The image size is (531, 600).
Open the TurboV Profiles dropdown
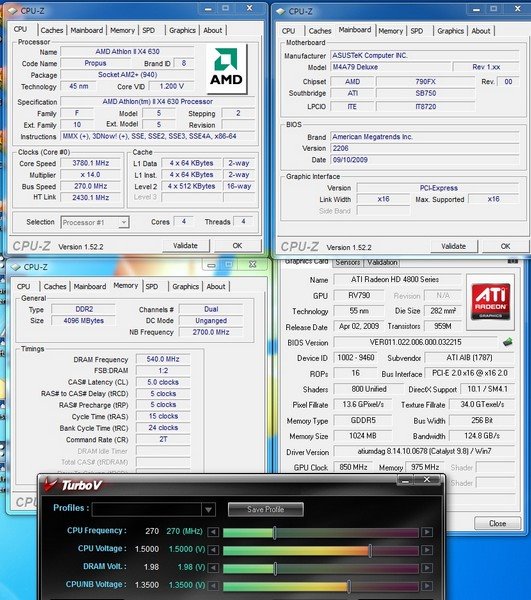click(208, 509)
